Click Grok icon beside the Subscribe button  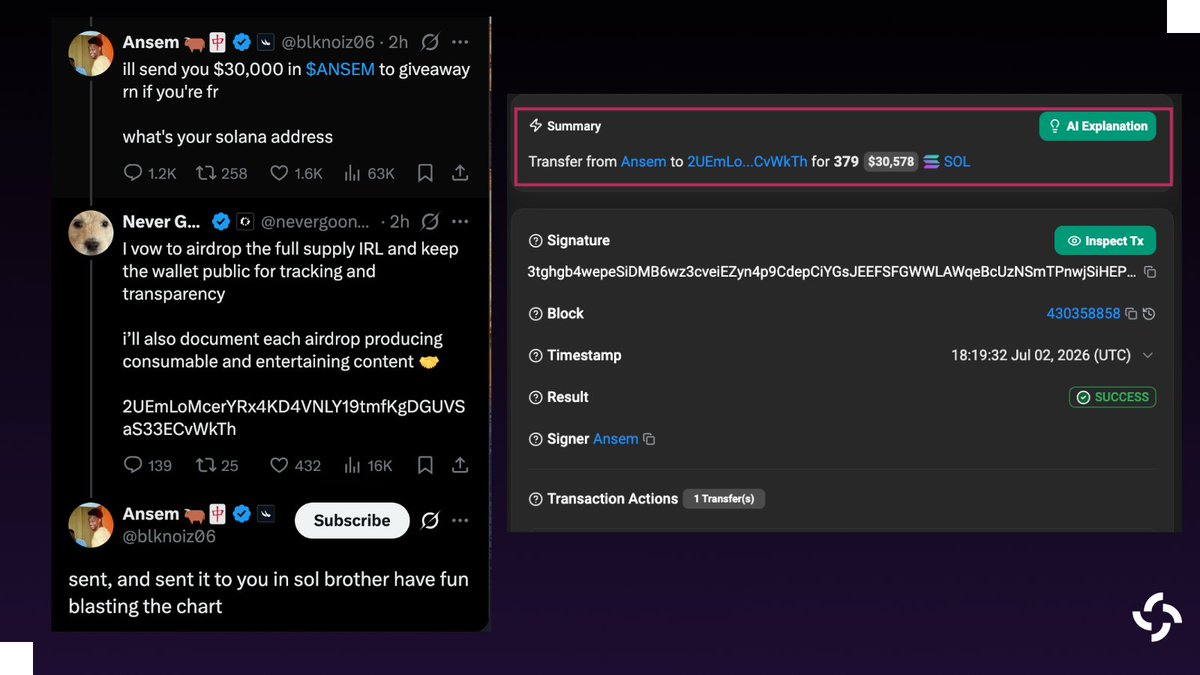[x=430, y=520]
